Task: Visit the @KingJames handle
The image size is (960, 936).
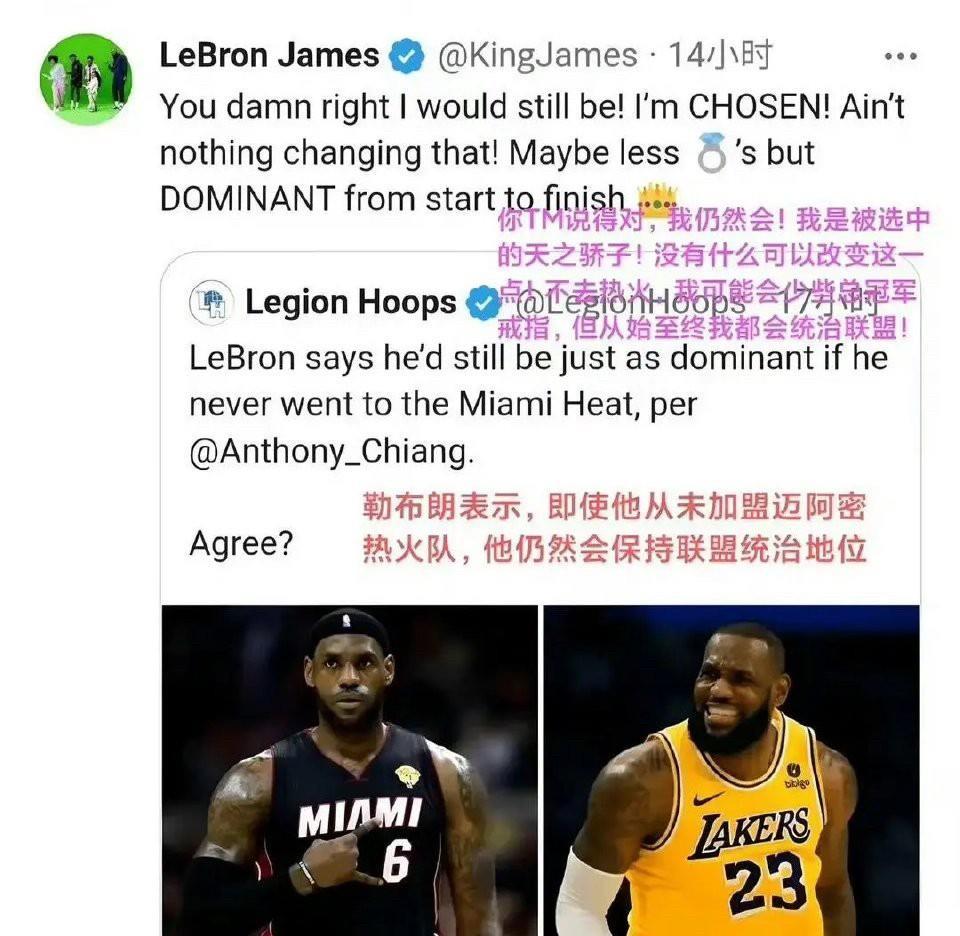Action: pyautogui.click(x=538, y=56)
